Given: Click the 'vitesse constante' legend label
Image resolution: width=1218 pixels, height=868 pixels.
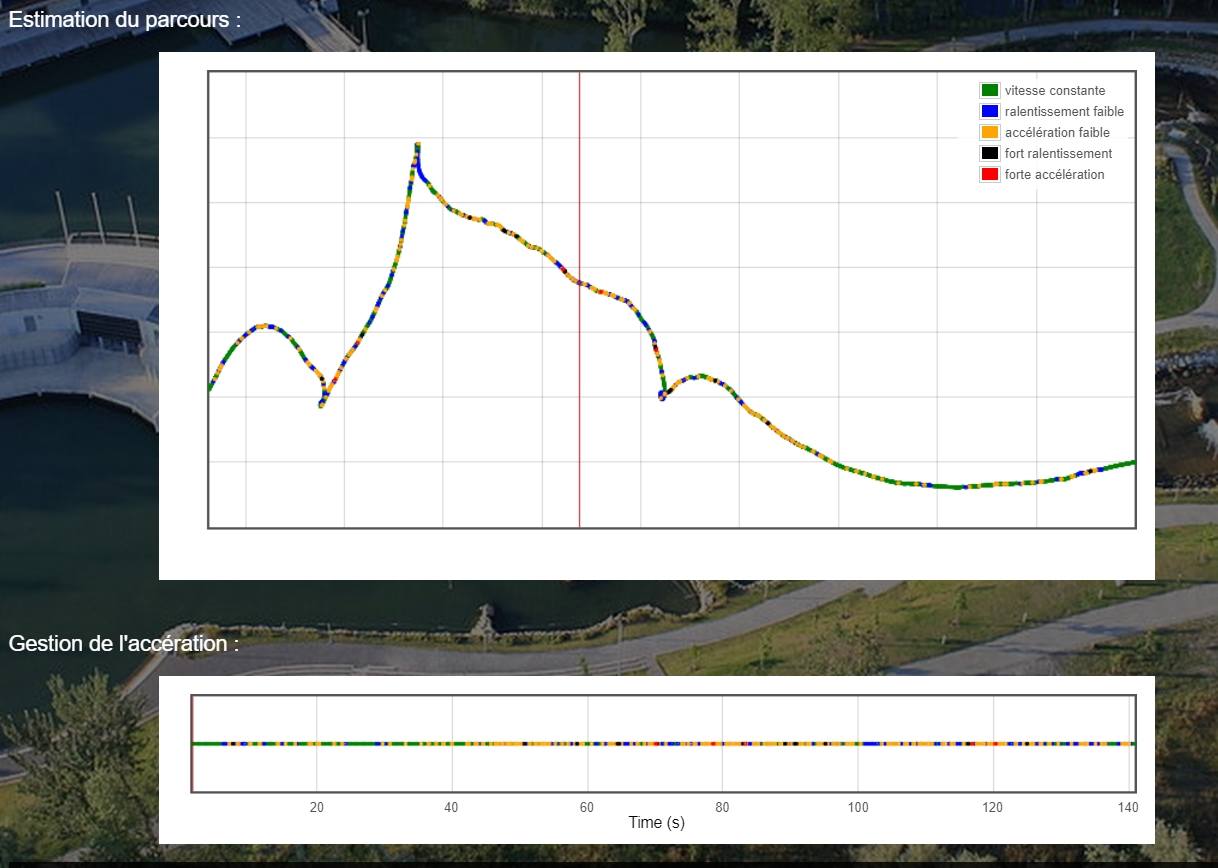Looking at the screenshot, I should 1055,91.
